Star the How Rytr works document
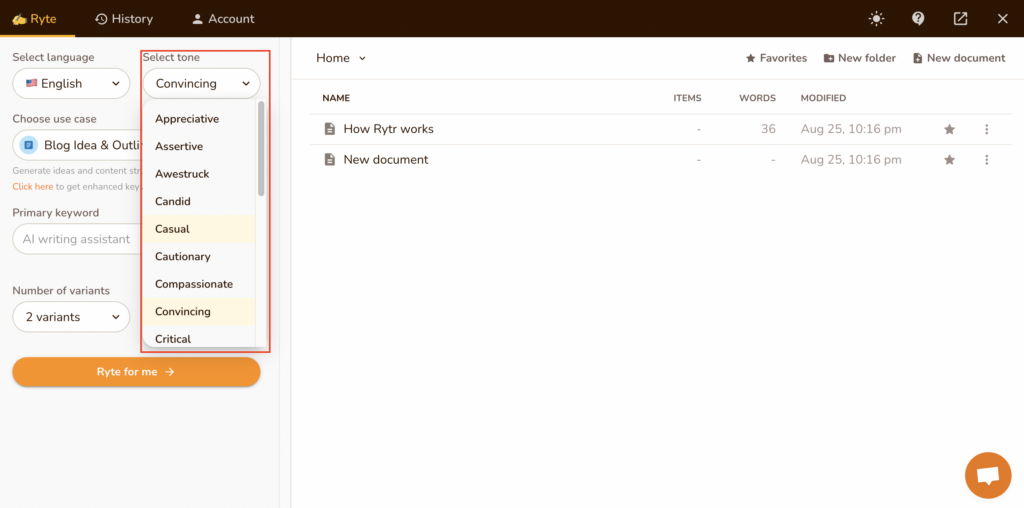The height and width of the screenshot is (508, 1024). click(x=949, y=129)
